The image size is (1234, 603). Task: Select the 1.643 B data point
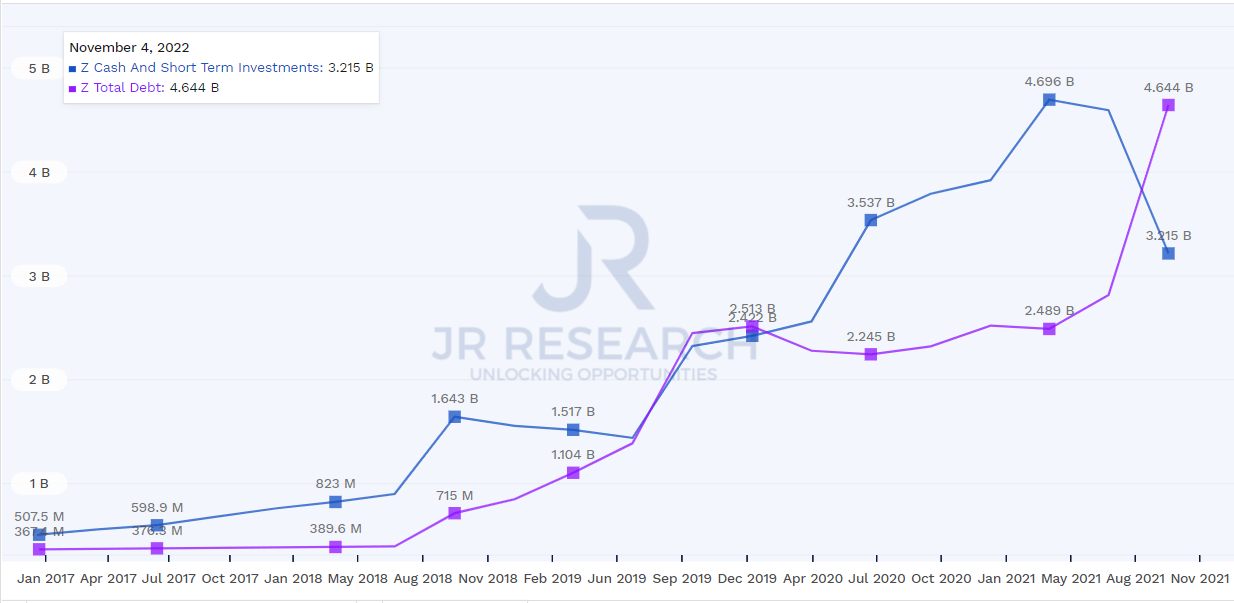click(455, 417)
